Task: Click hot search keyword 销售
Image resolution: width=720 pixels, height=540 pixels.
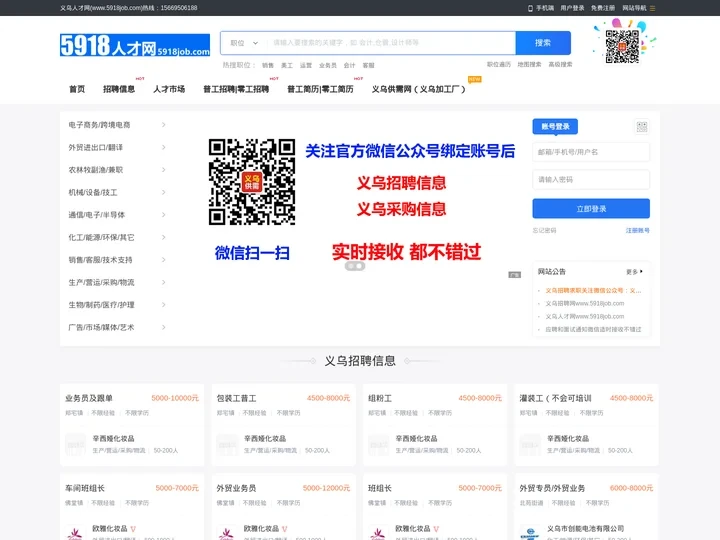Action: (268, 65)
